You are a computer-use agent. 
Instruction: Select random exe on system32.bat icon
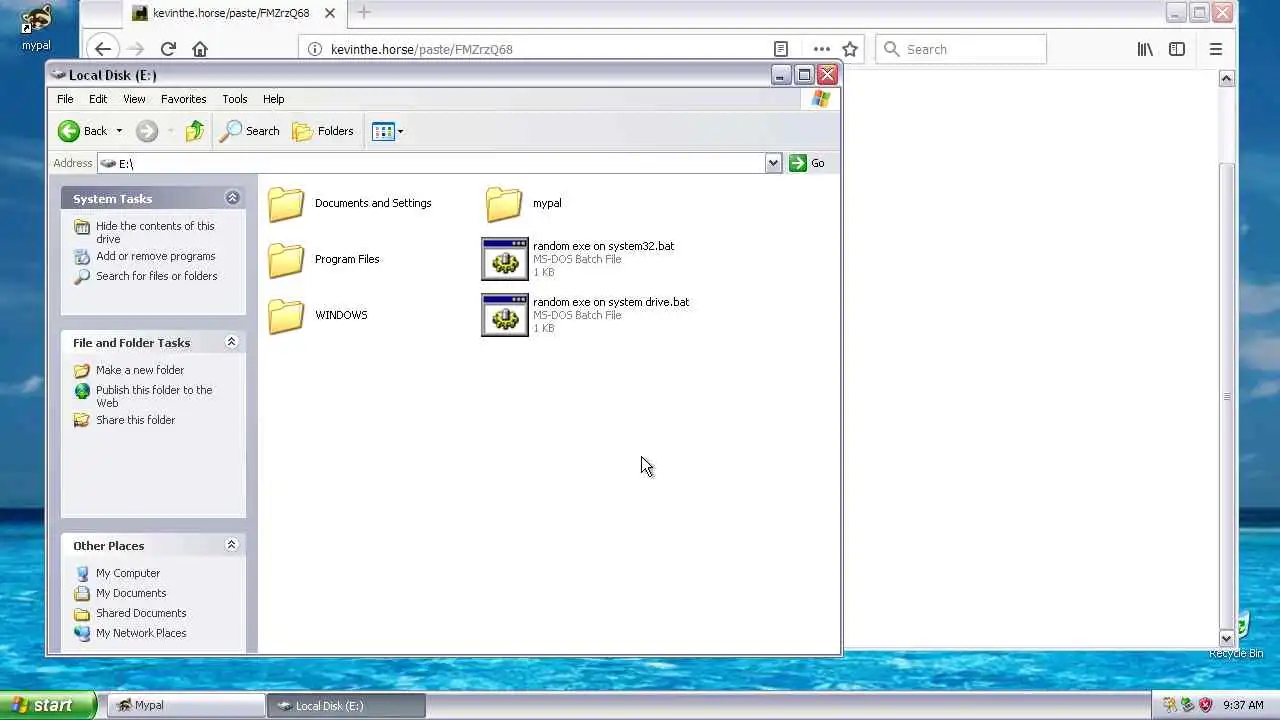click(x=505, y=259)
